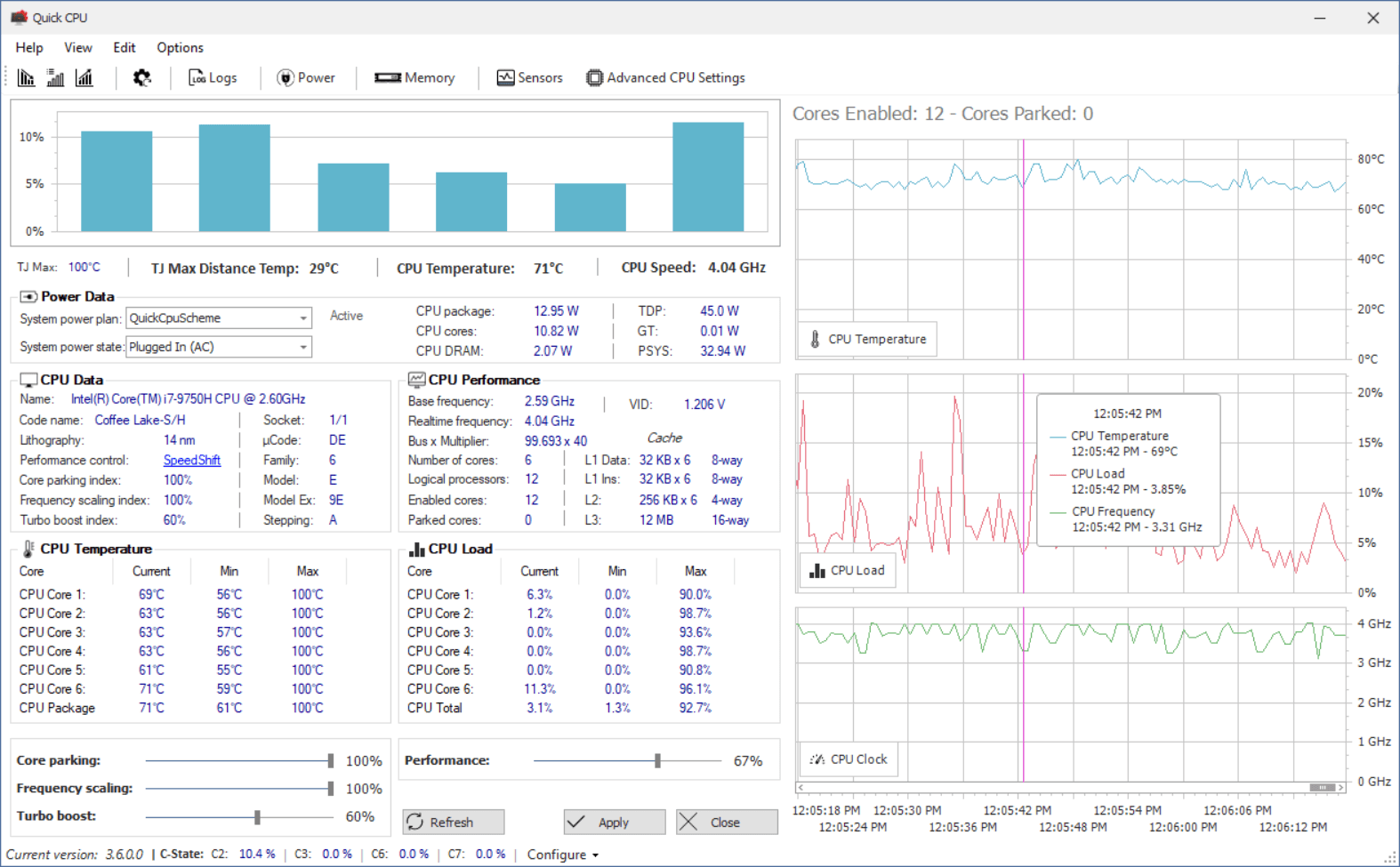Click the Turbo boost slider handle
Screen dimensions: 1400x867
(x=257, y=816)
